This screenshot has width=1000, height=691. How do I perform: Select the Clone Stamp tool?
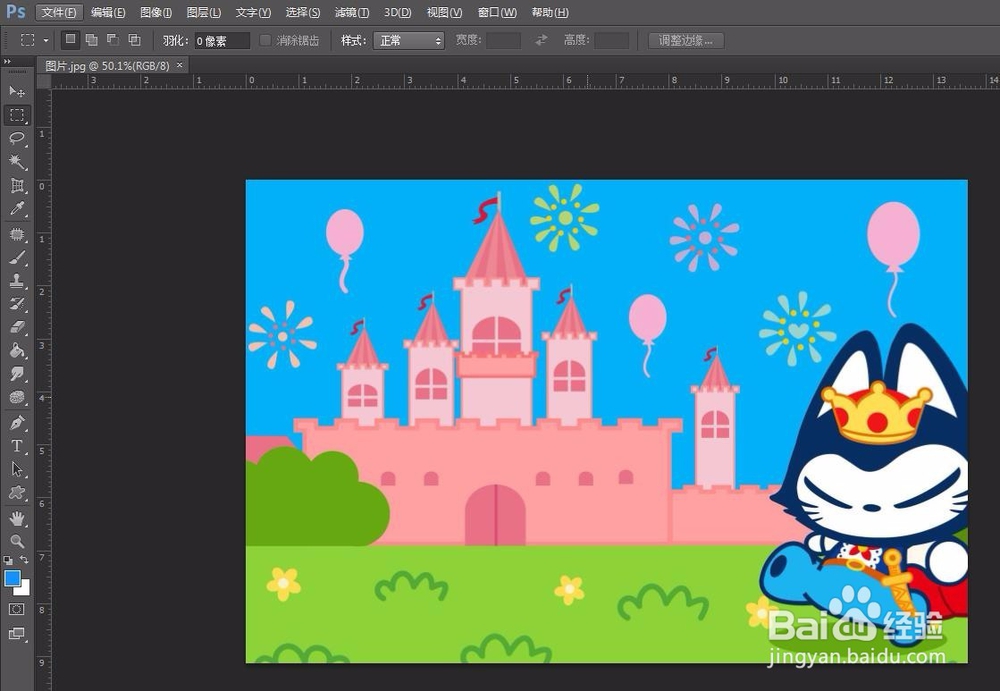point(17,281)
